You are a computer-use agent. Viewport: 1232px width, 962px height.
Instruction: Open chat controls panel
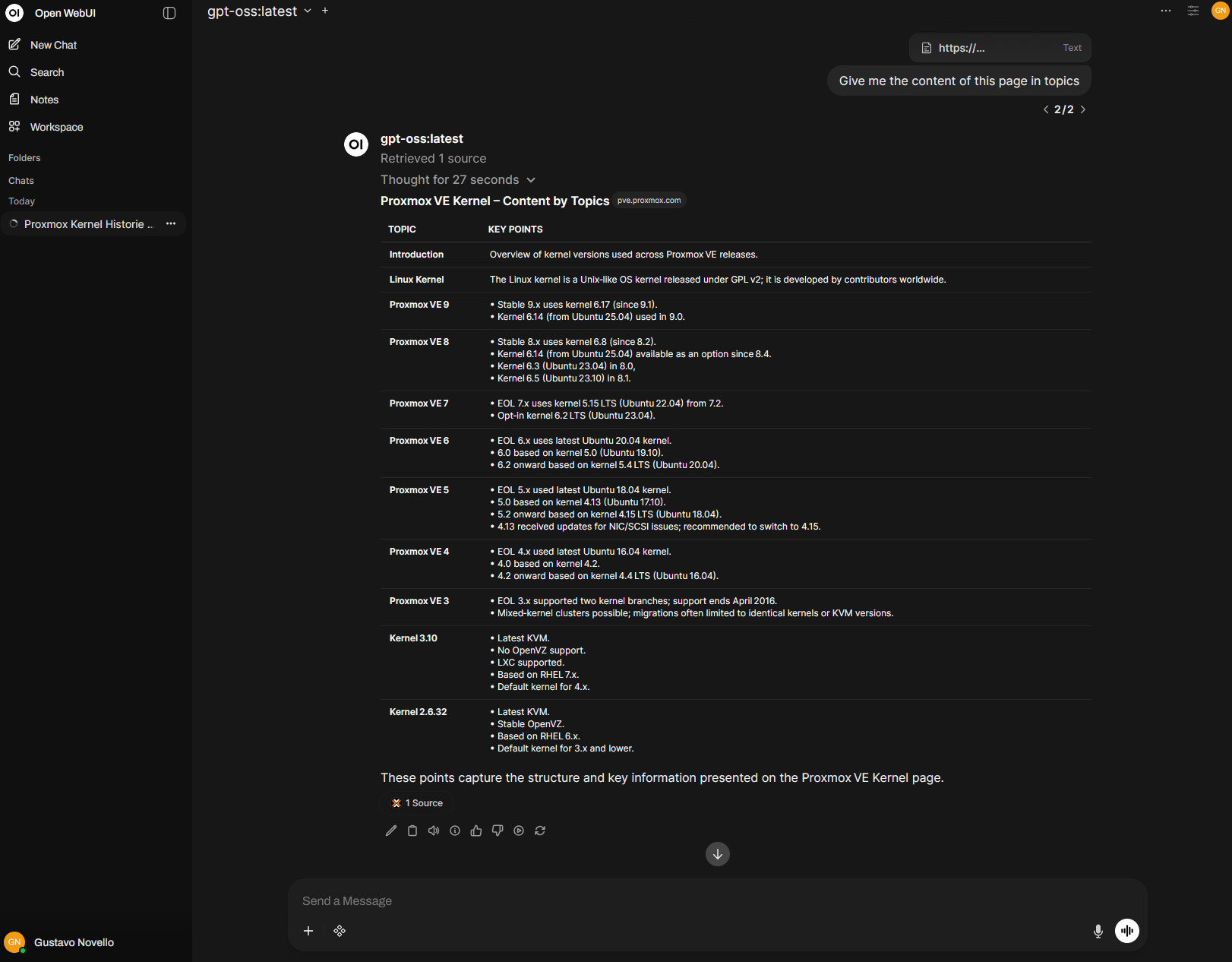pyautogui.click(x=1193, y=11)
